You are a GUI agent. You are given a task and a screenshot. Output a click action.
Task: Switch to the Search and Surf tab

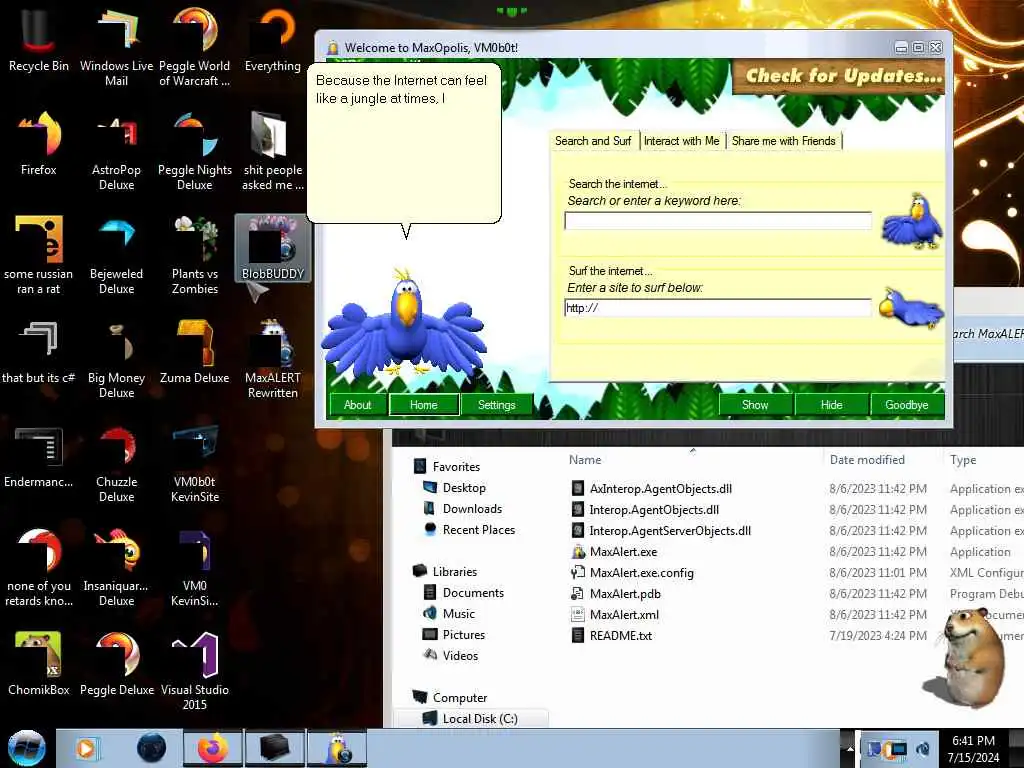point(593,140)
